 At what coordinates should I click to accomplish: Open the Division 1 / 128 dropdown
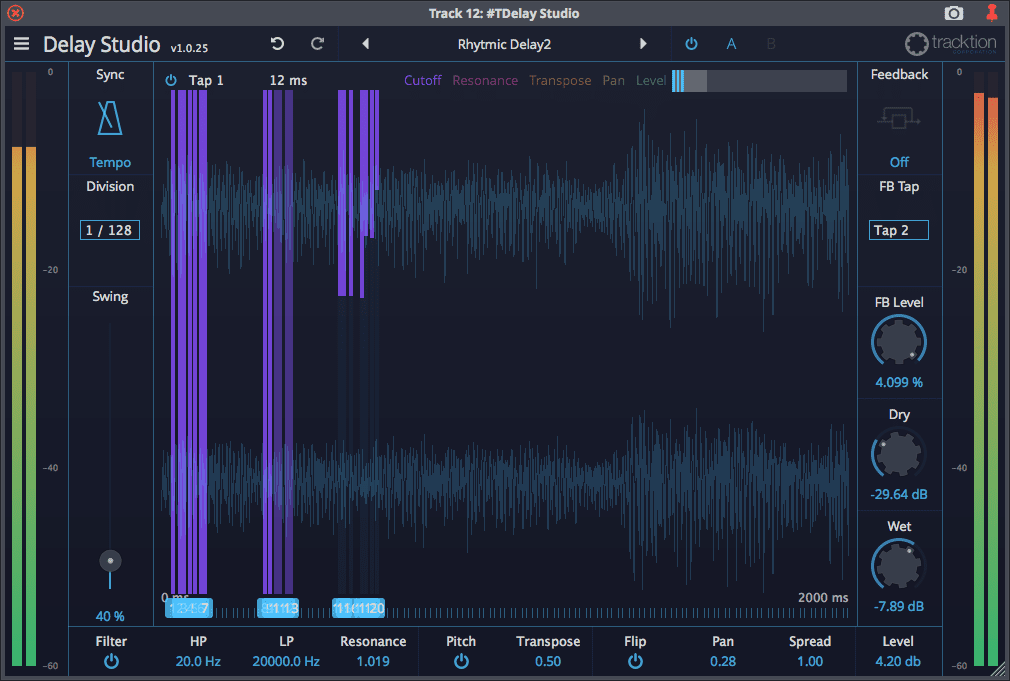(110, 230)
